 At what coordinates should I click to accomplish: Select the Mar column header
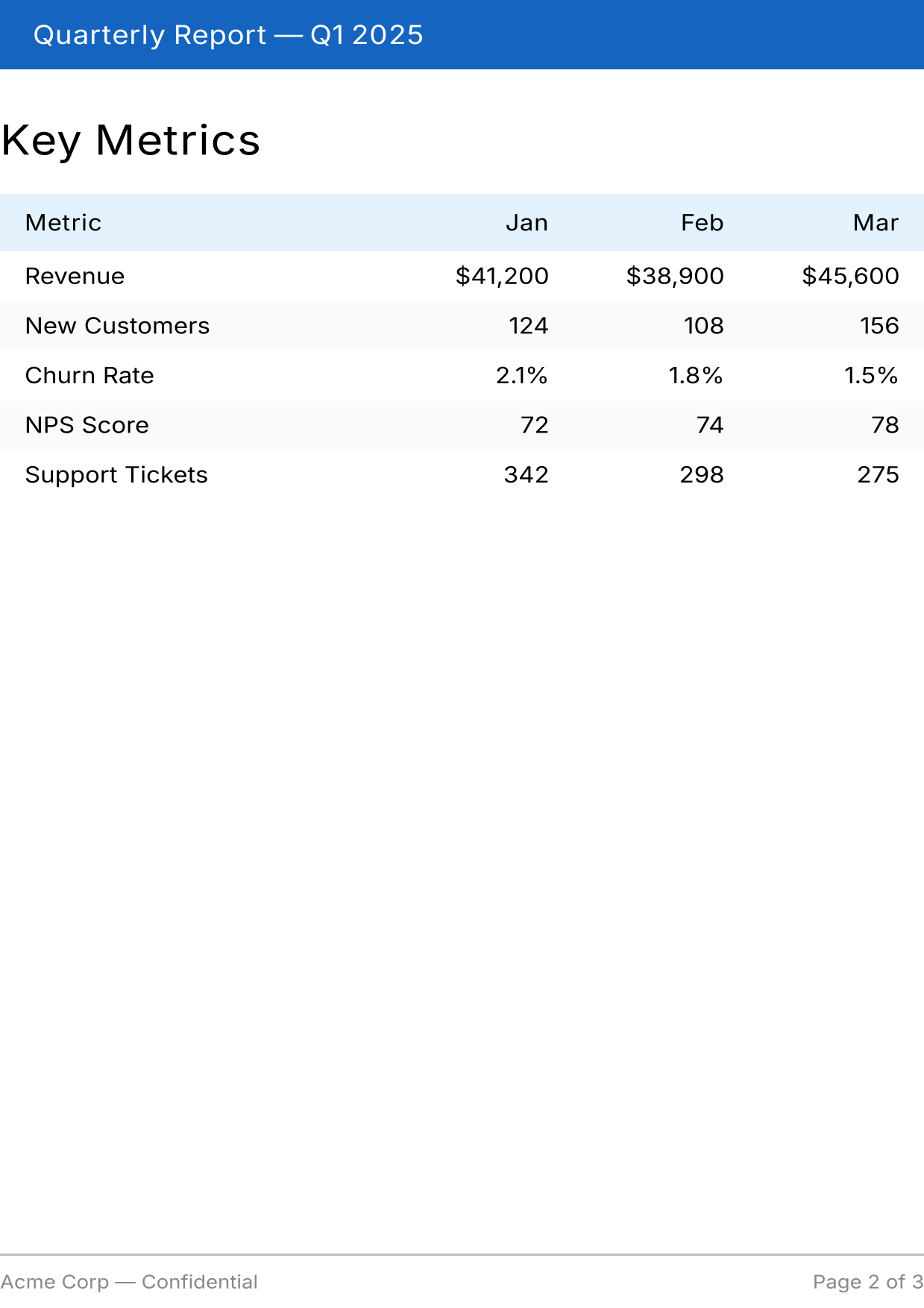[x=876, y=223]
